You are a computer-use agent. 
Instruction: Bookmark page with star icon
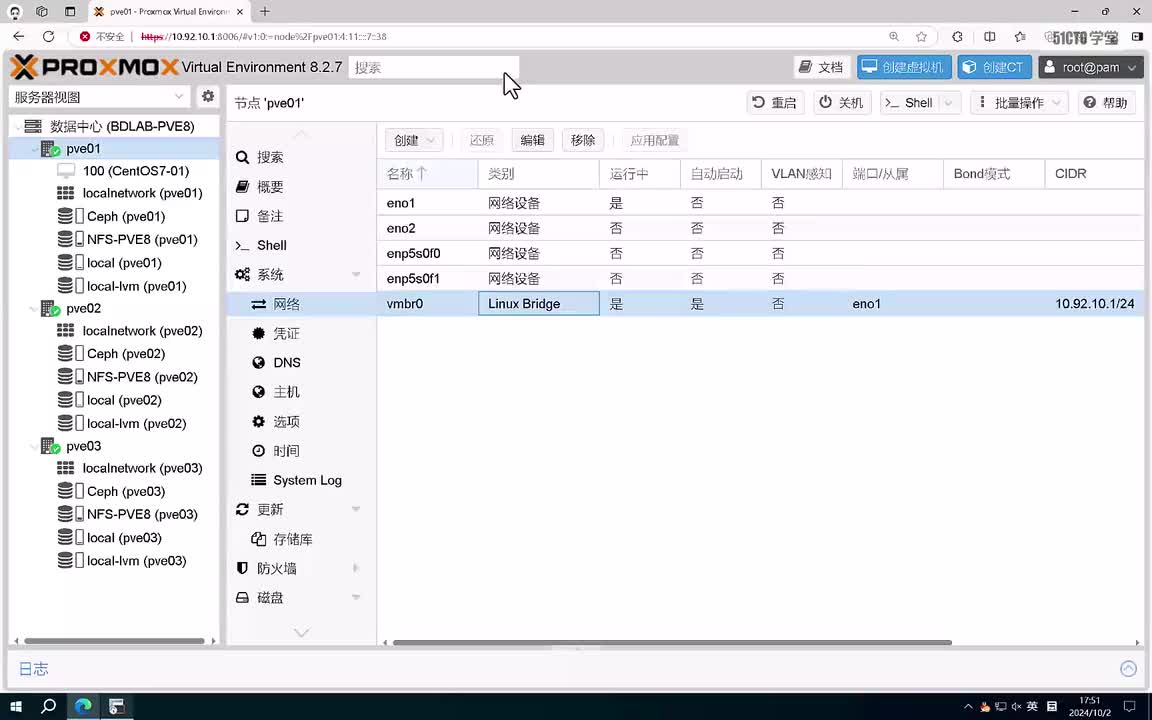pos(921,36)
